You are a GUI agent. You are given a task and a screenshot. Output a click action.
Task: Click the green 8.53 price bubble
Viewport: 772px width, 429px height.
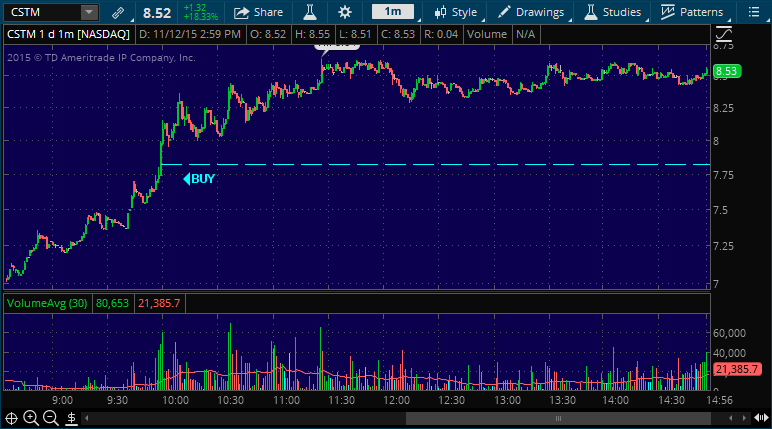[726, 71]
